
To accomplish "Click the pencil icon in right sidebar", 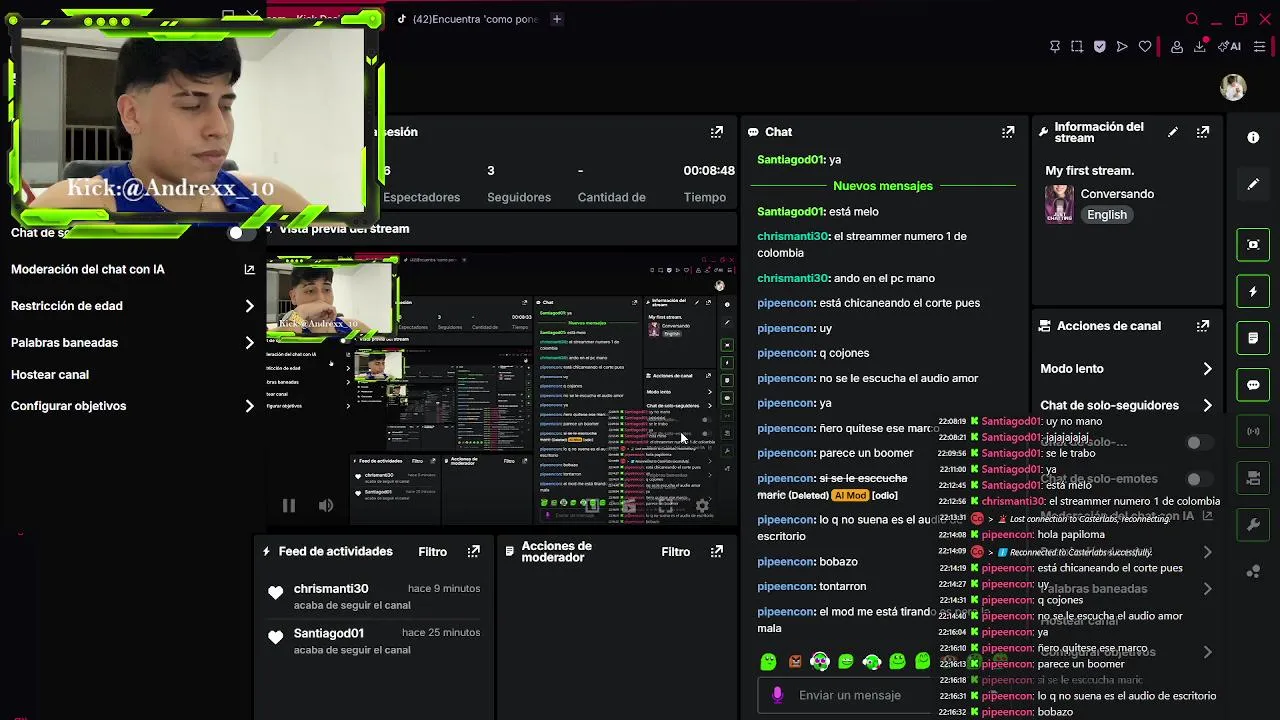I will click(x=1253, y=184).
